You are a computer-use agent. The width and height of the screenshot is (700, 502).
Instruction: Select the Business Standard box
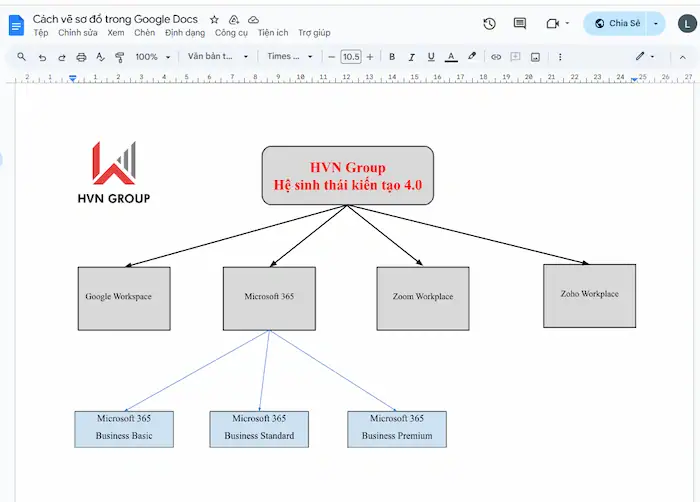(x=259, y=429)
